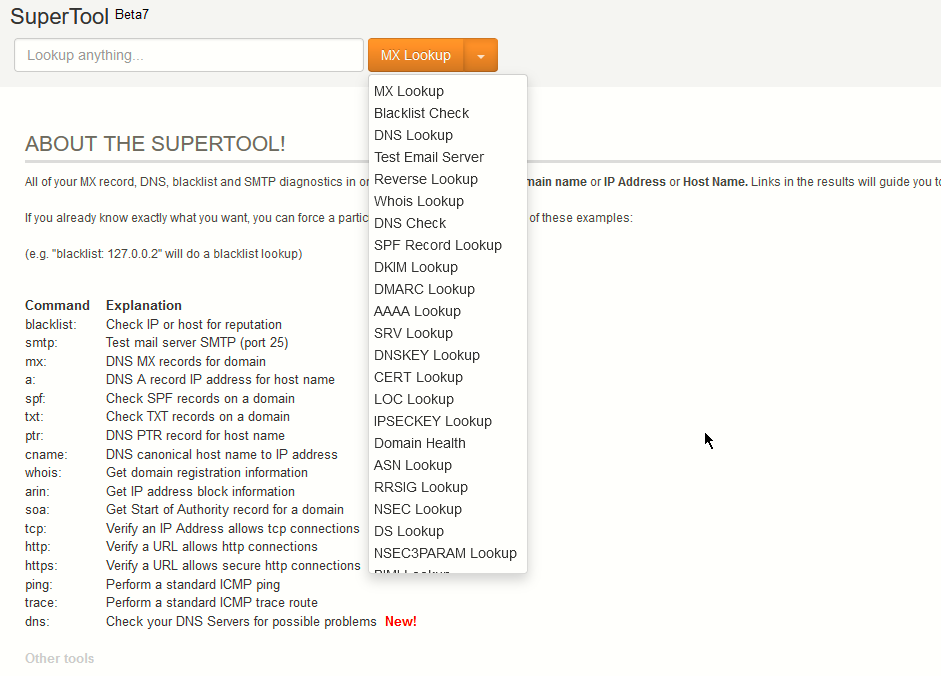
Task: Open SPF Record Lookup option
Action: point(438,245)
